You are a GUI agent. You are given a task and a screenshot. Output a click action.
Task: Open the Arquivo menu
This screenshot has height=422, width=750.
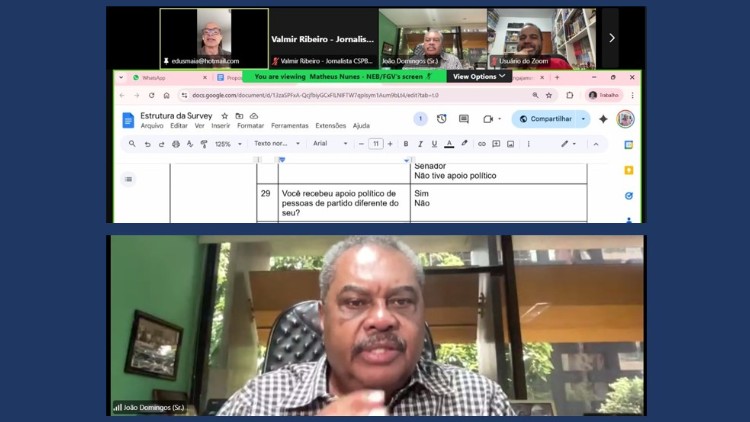pos(152,126)
